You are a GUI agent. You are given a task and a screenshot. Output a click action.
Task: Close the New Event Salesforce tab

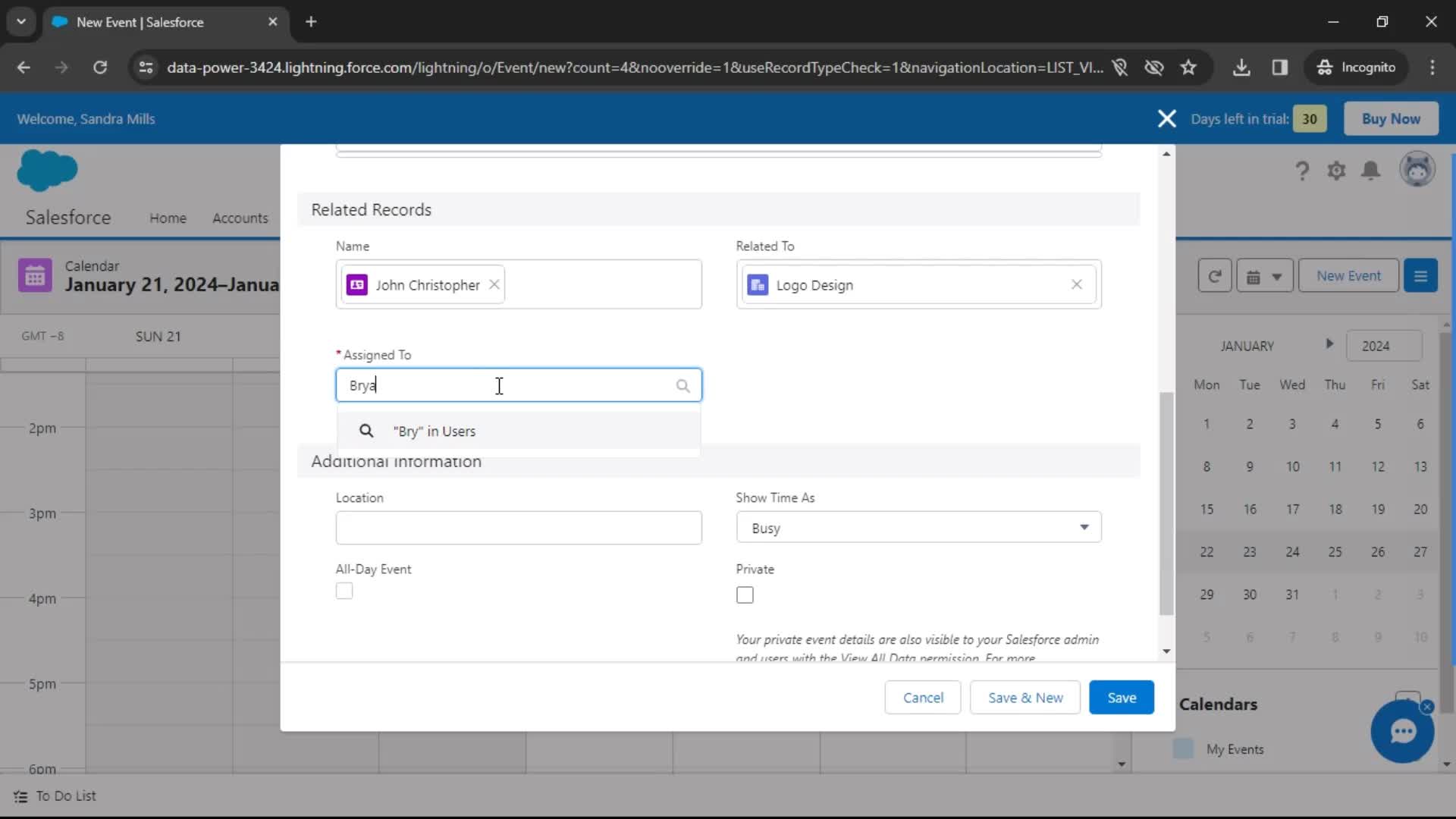click(272, 22)
